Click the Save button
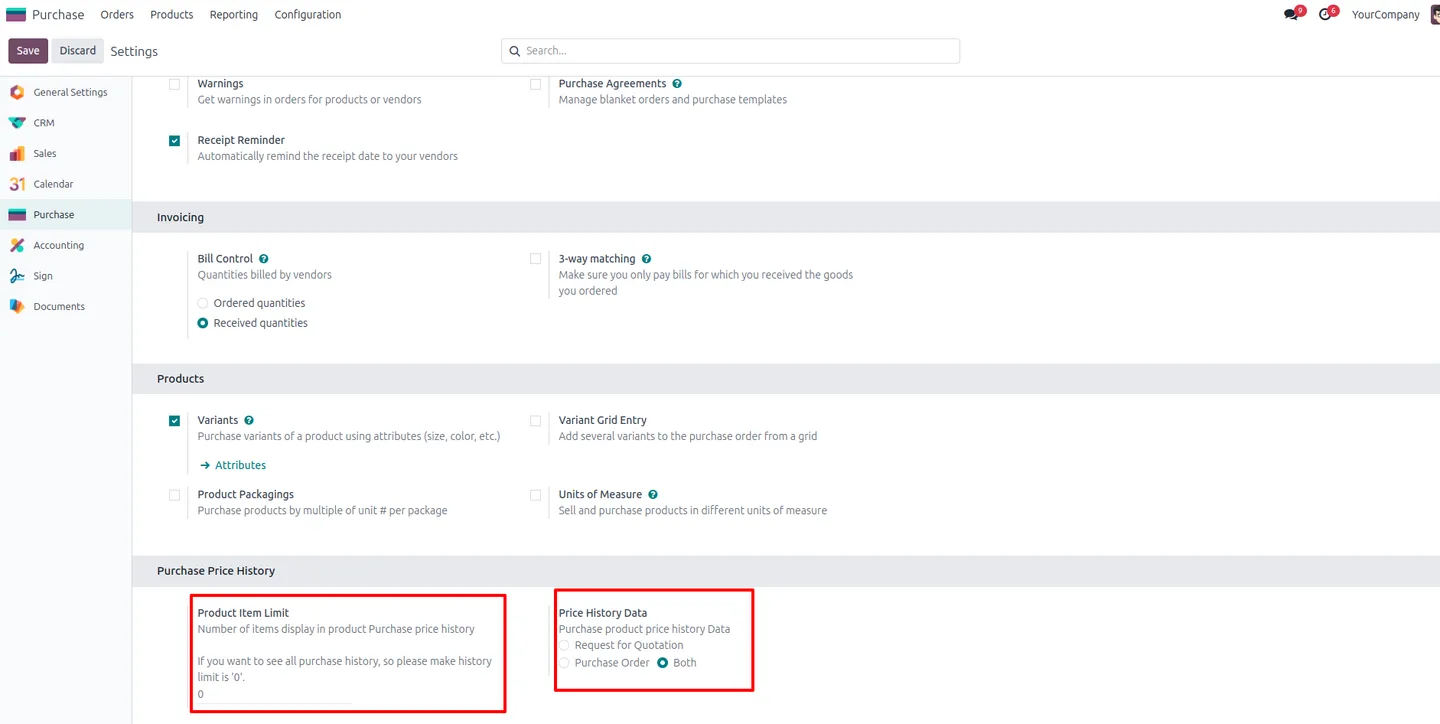Viewport: 1440px width, 724px height. pos(28,51)
